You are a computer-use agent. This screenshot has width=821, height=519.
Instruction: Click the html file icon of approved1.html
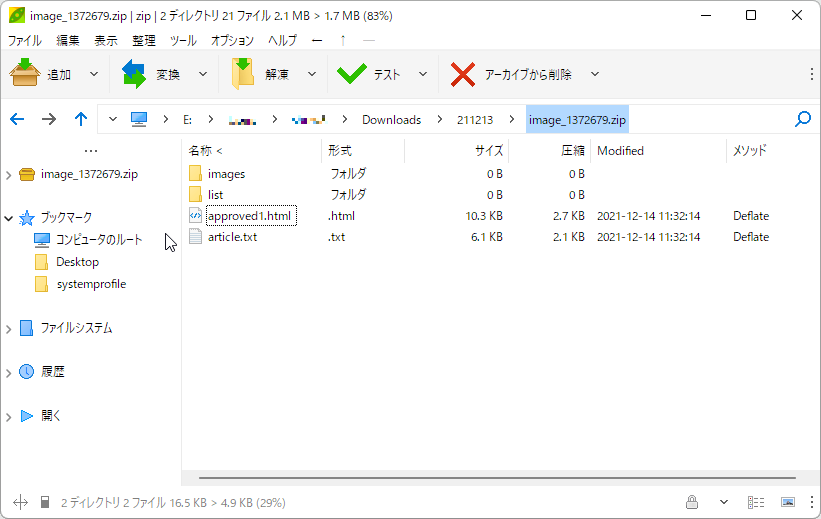[x=195, y=215]
